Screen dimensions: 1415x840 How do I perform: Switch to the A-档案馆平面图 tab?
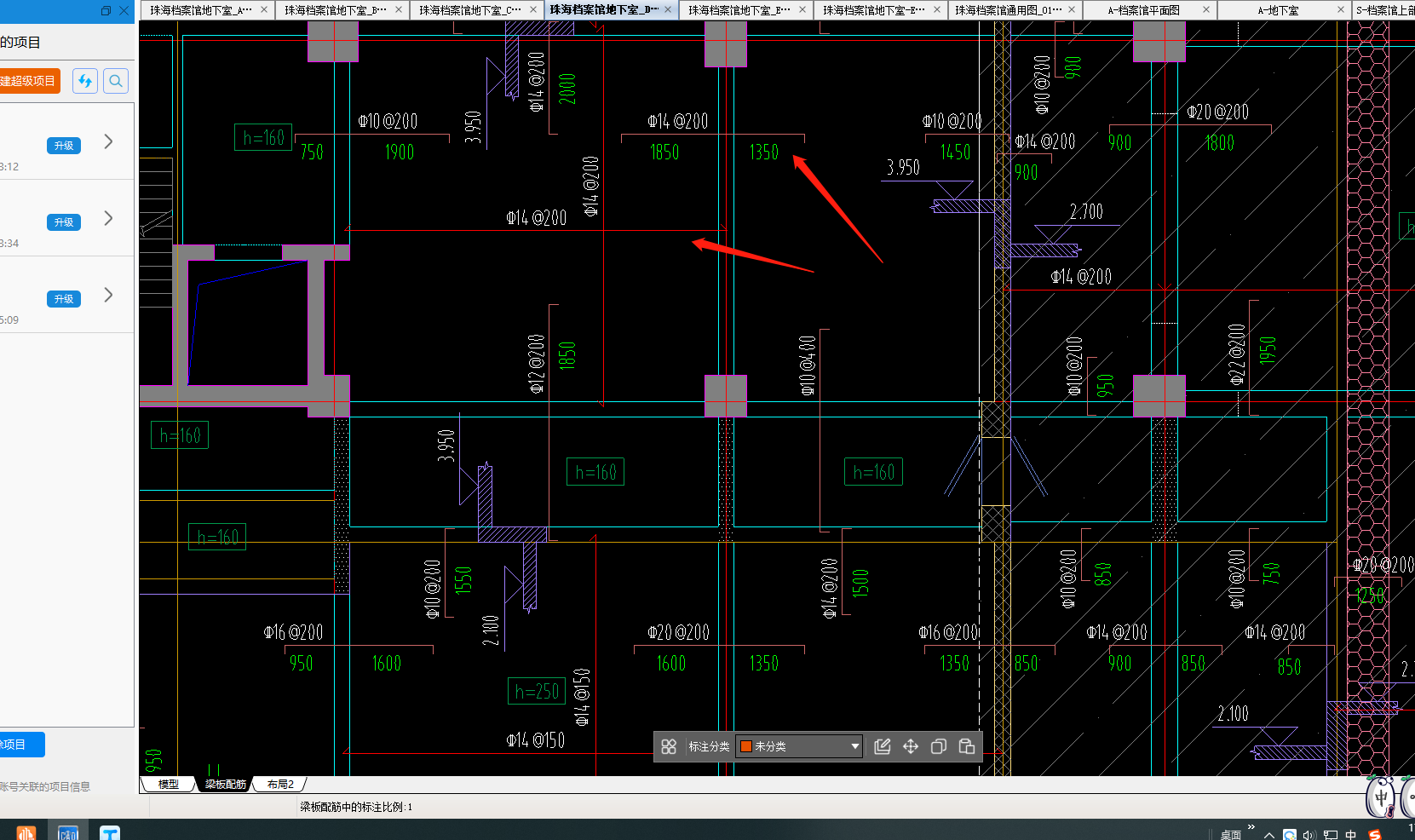click(x=1143, y=10)
